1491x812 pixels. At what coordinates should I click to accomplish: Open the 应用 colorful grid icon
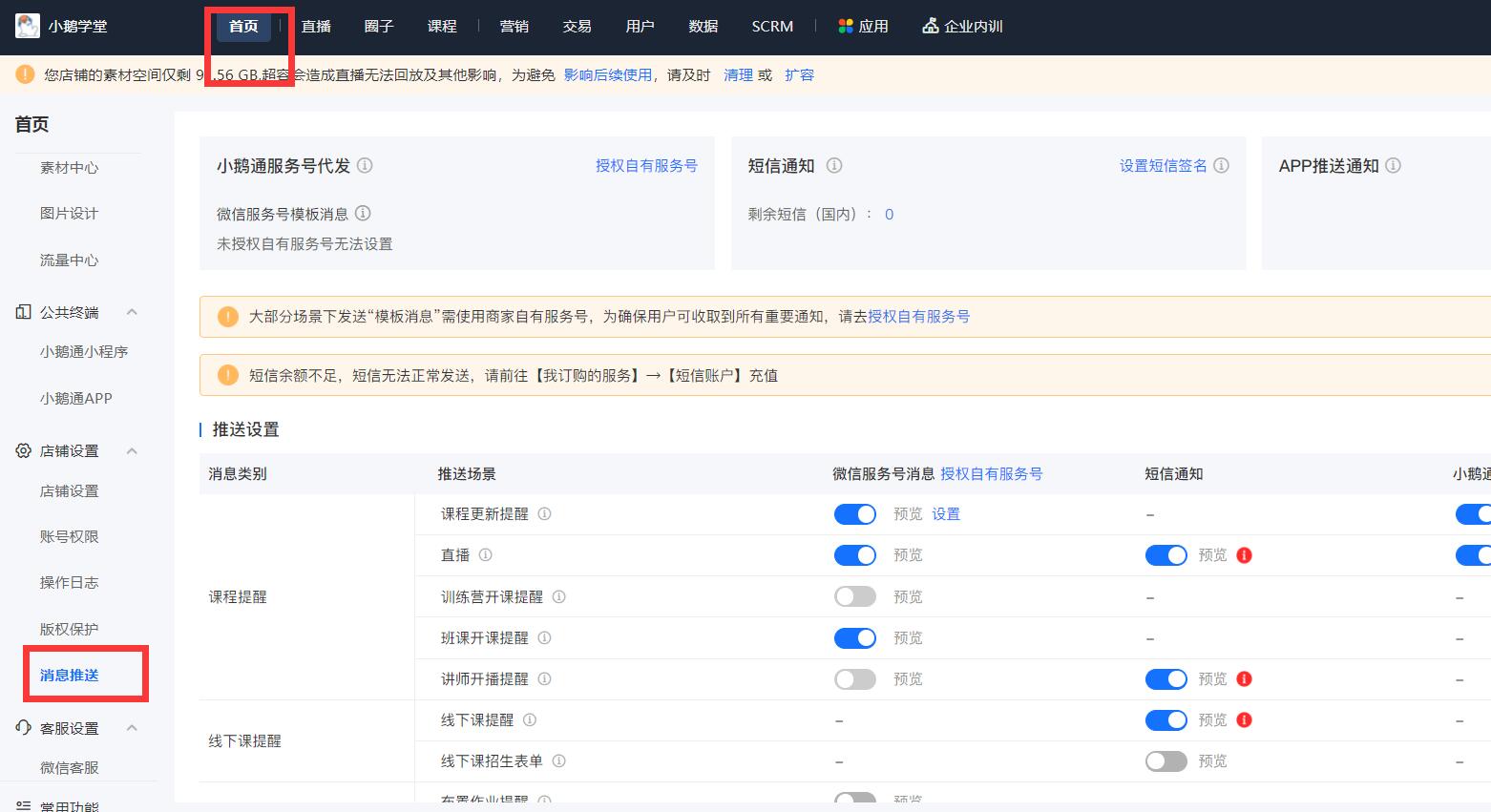pyautogui.click(x=846, y=26)
